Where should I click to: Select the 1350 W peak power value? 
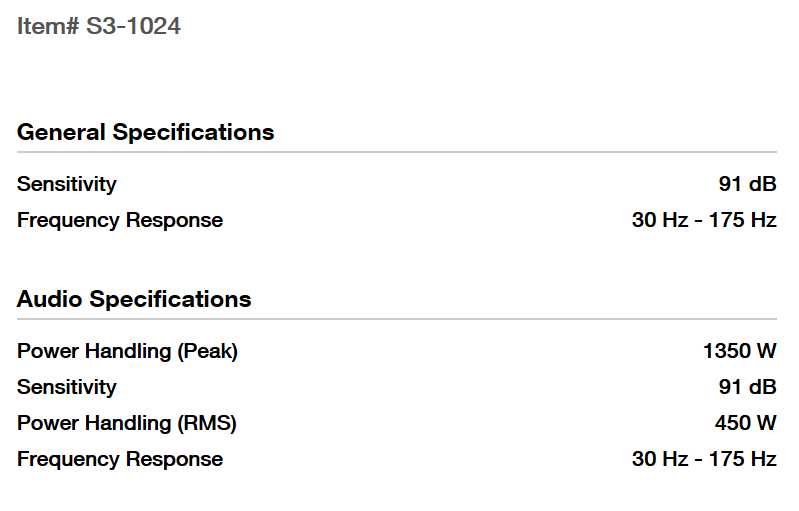pos(739,351)
